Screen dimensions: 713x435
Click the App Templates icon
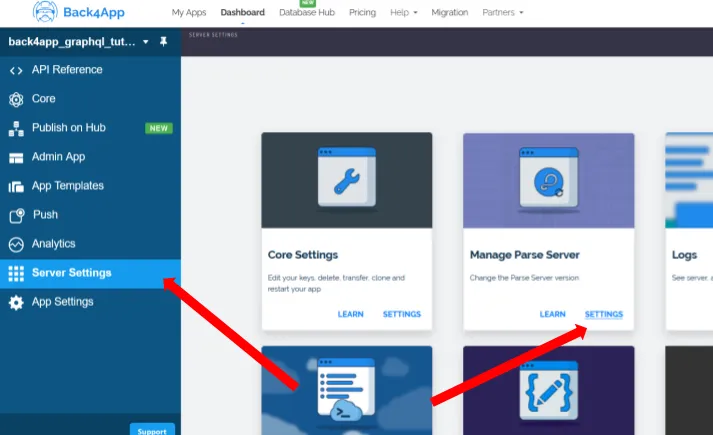[16, 187]
